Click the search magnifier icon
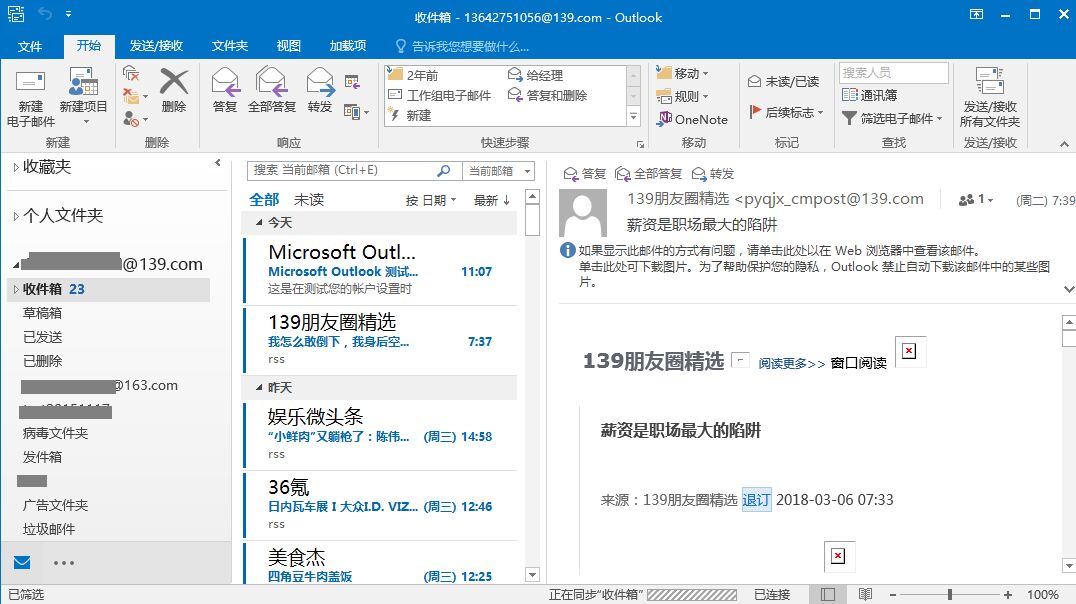 (x=444, y=170)
